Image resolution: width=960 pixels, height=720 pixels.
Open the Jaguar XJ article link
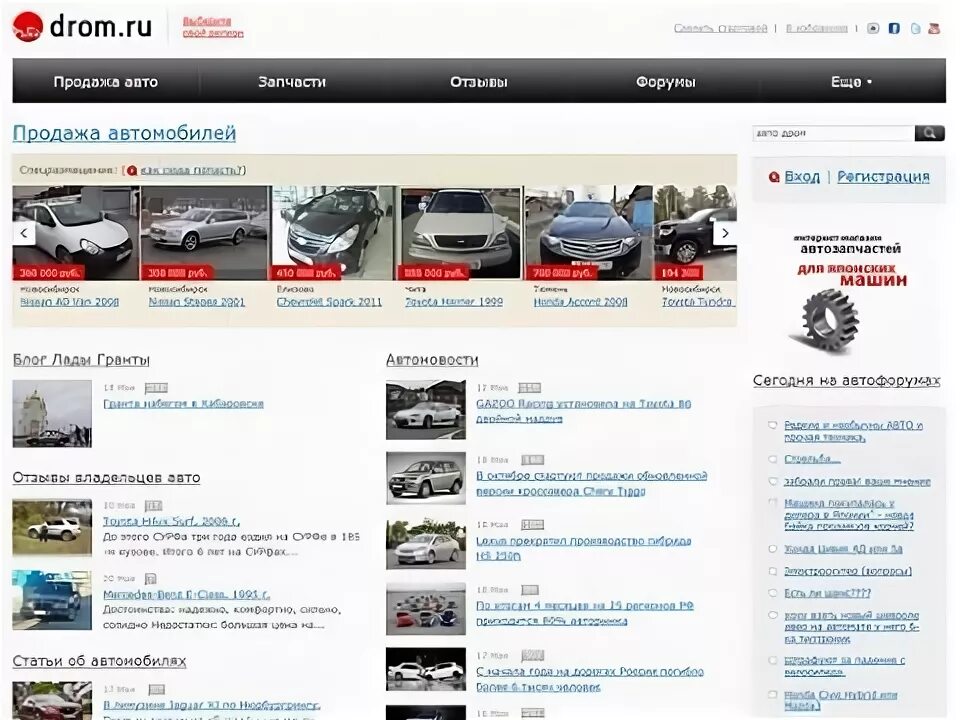pyautogui.click(x=211, y=705)
